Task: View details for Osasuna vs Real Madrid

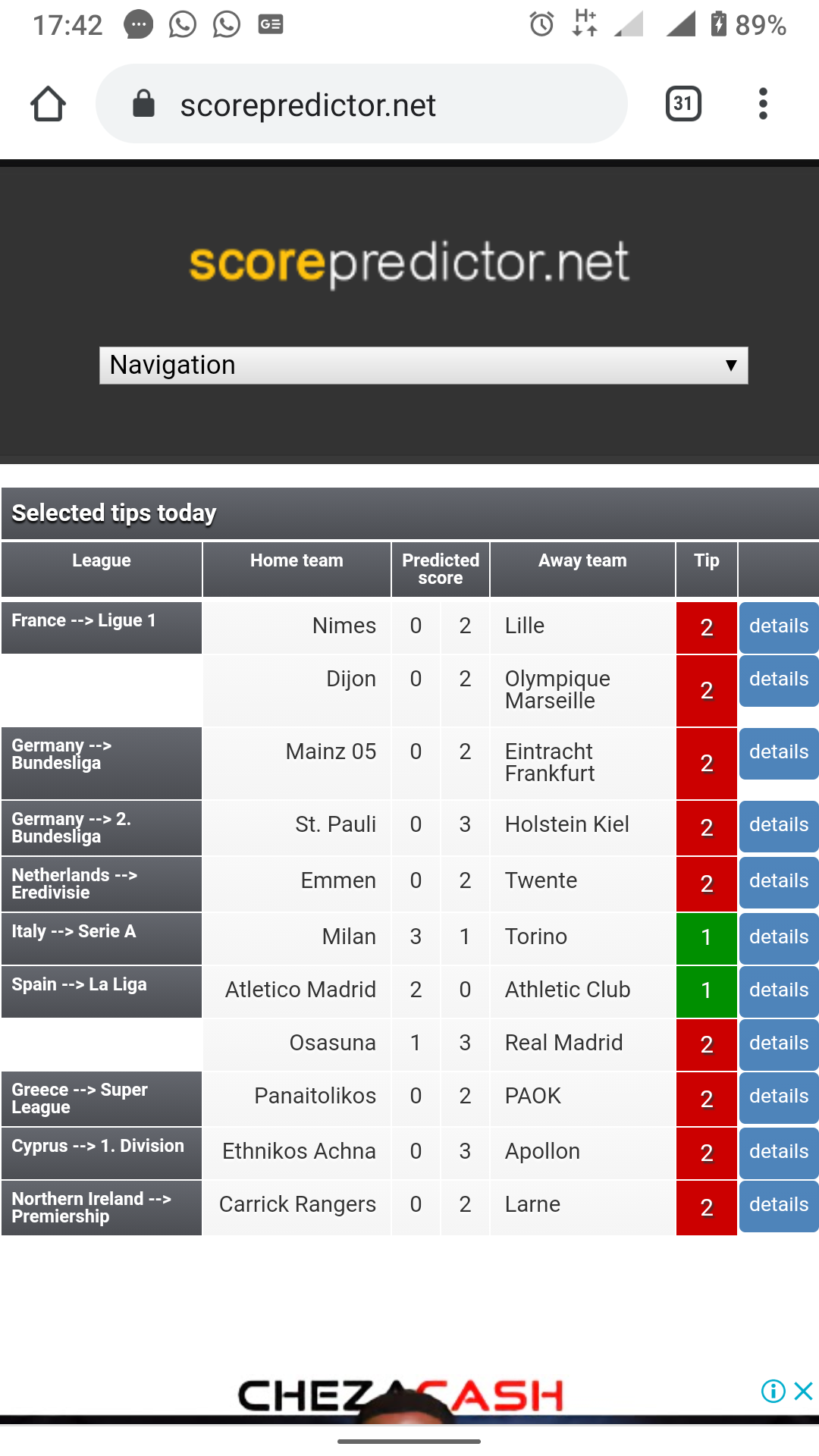Action: [x=778, y=1043]
